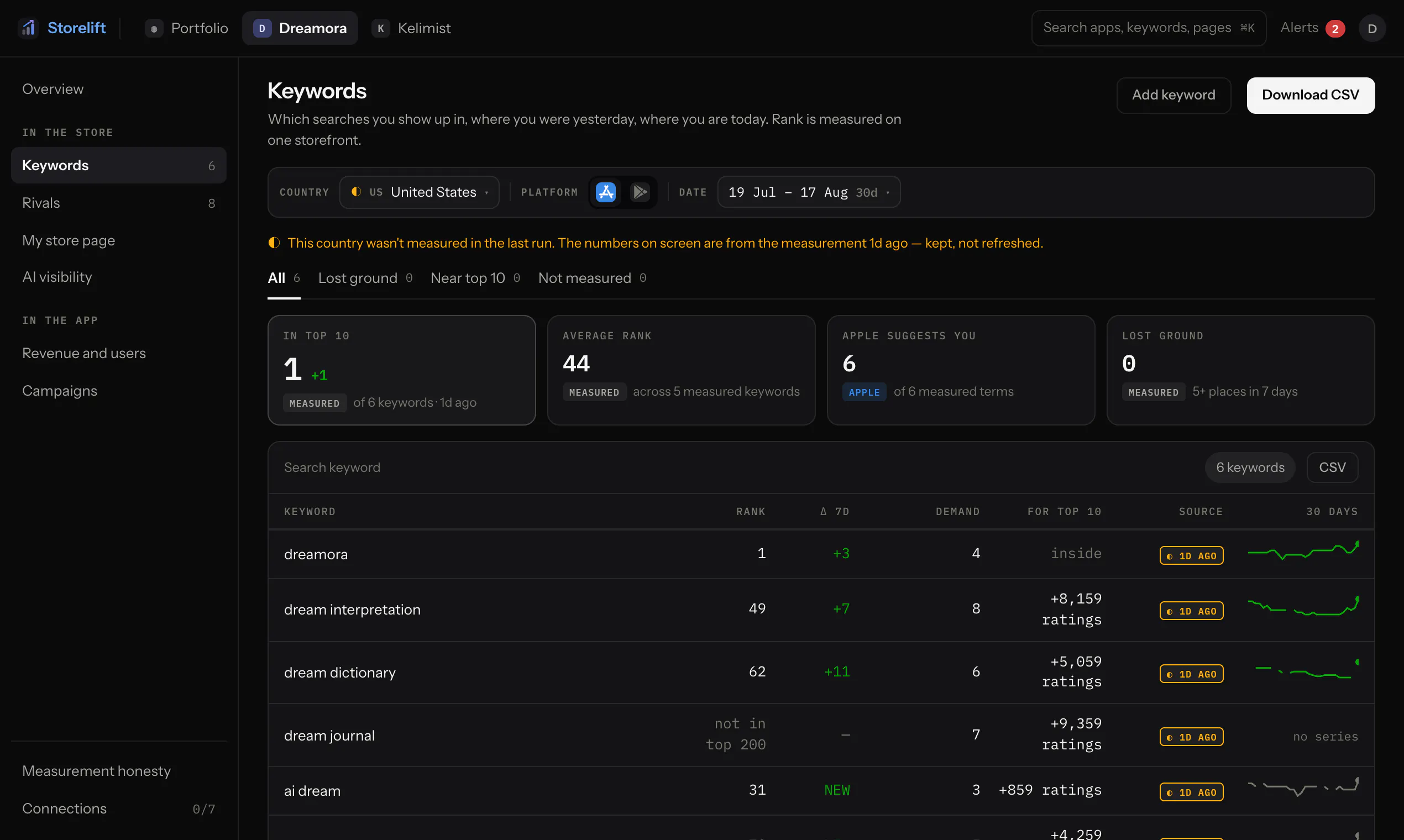Open Connections 0/7 page
This screenshot has width=1404, height=840.
(x=118, y=809)
